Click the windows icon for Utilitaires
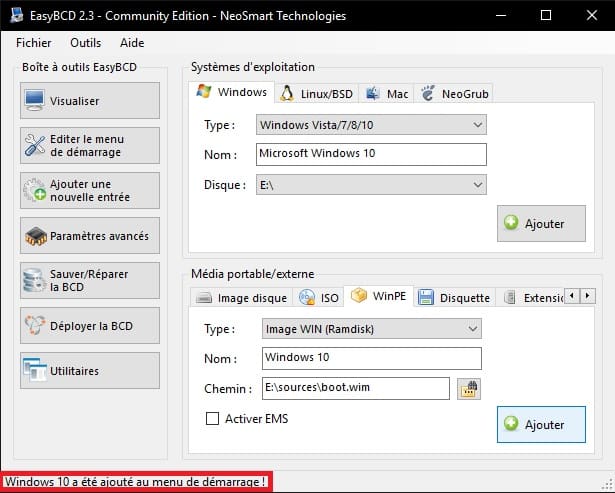Screen dimensions: 615x493 pos(34,370)
